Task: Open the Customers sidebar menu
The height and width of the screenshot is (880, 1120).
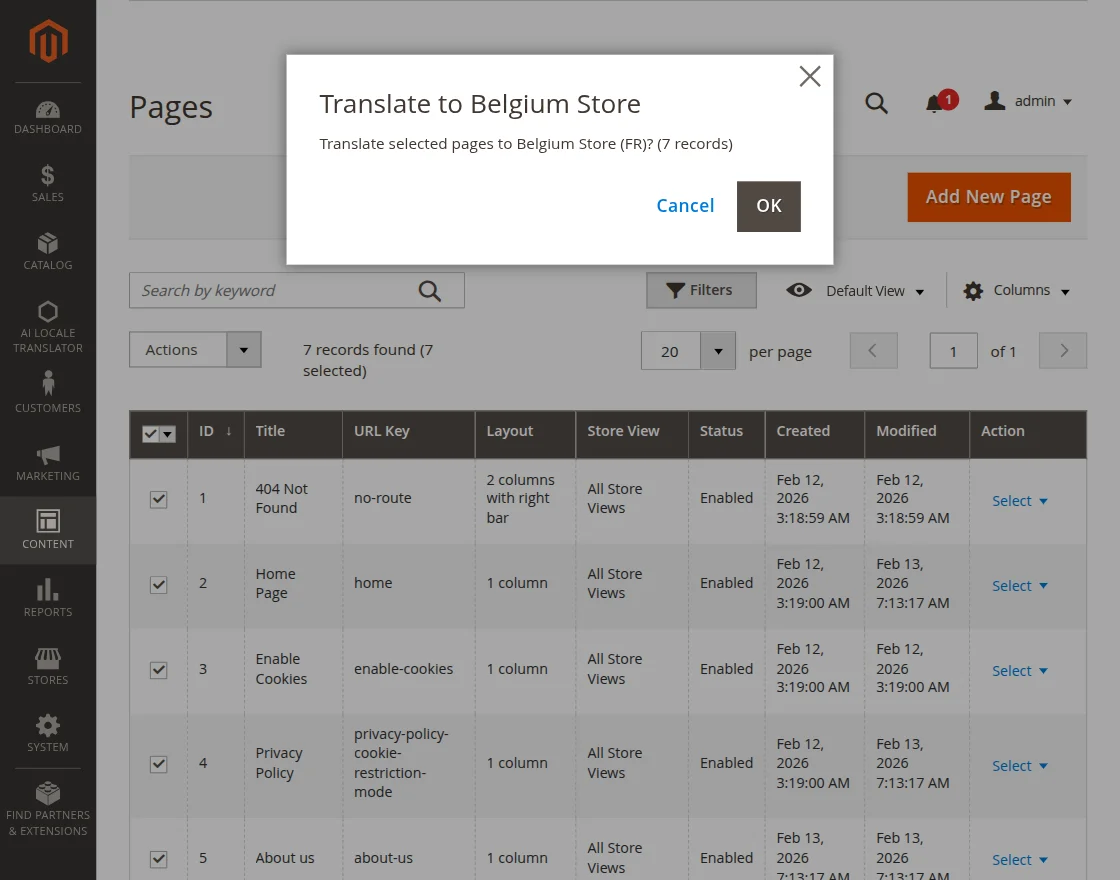Action: [48, 392]
